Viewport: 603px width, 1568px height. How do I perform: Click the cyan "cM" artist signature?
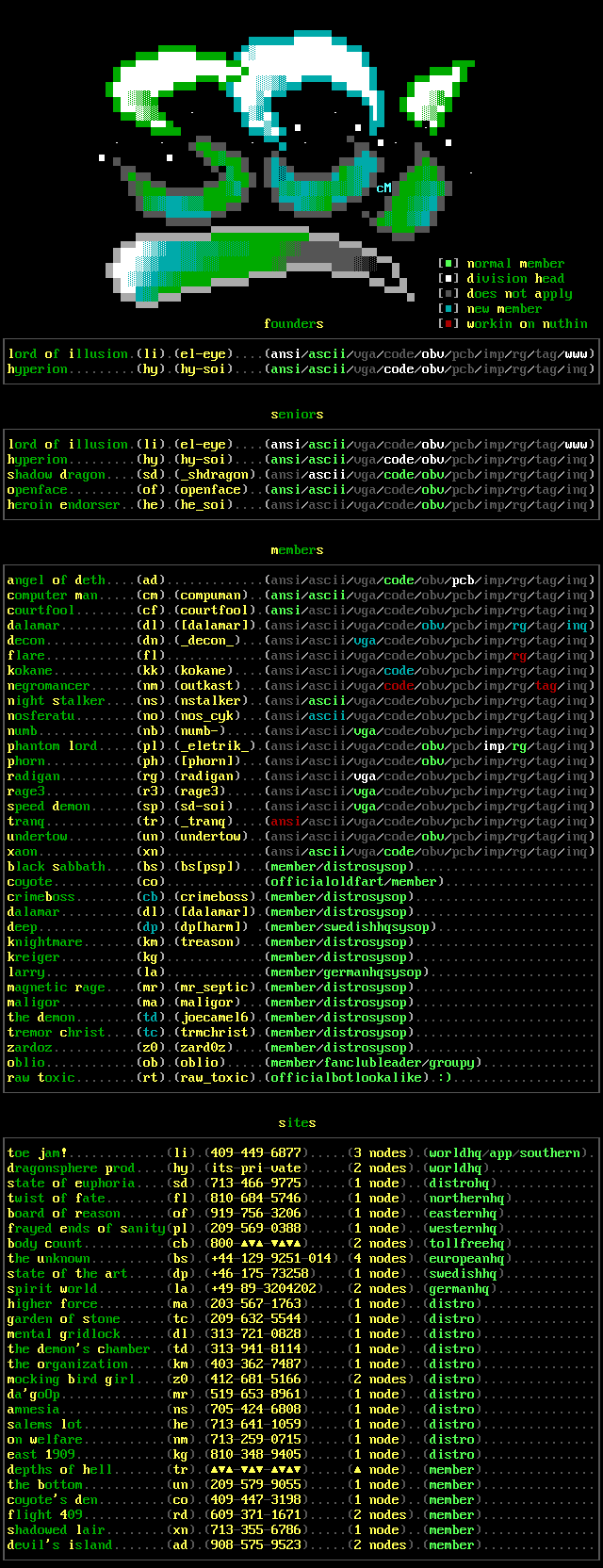pyautogui.click(x=383, y=188)
